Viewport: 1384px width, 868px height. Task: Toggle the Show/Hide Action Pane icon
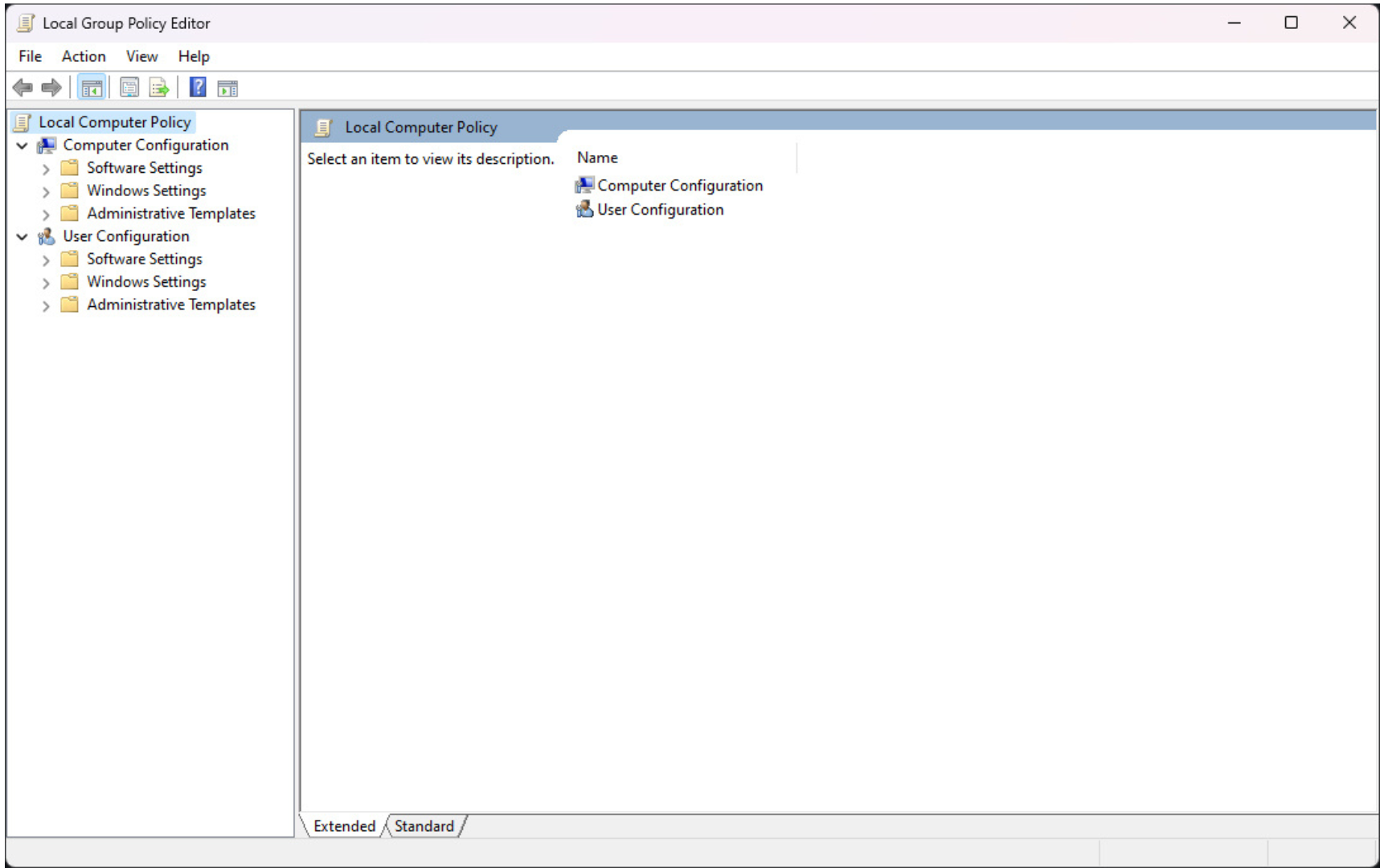227,87
